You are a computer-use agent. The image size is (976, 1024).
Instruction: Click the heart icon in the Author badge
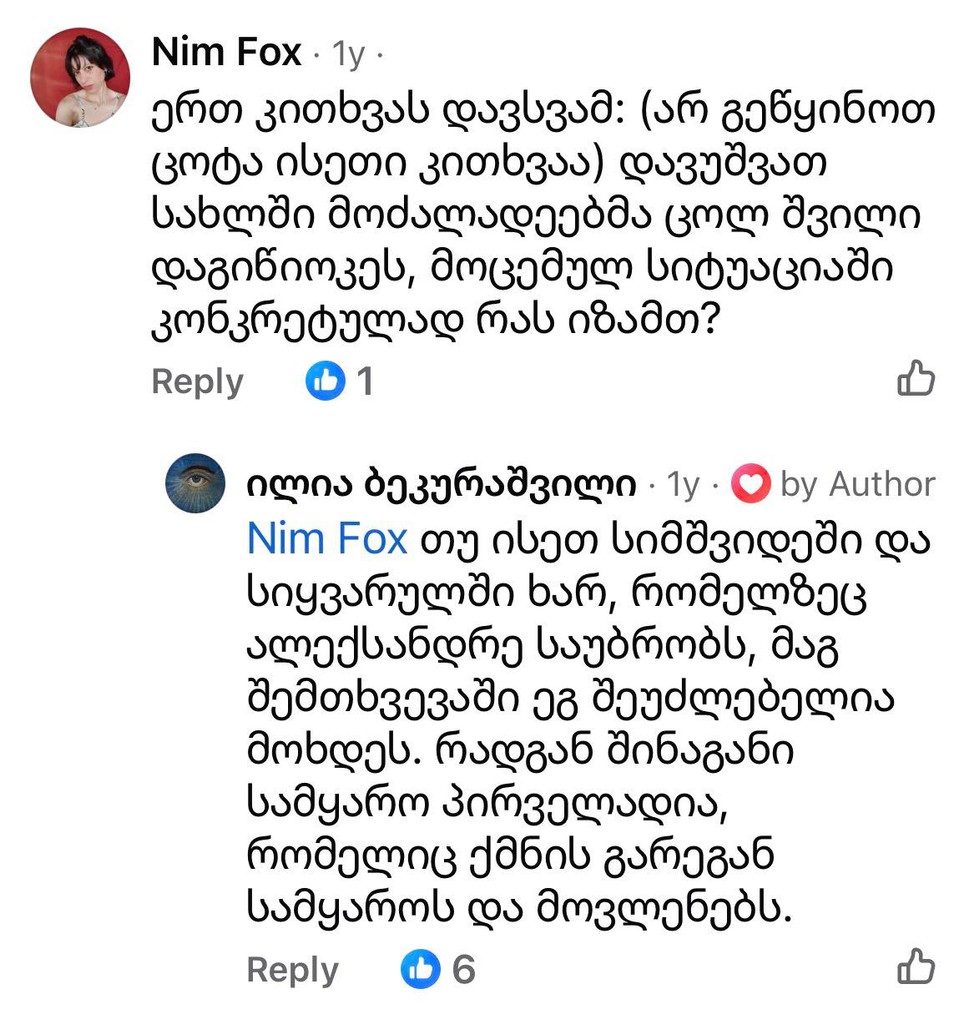coord(751,485)
